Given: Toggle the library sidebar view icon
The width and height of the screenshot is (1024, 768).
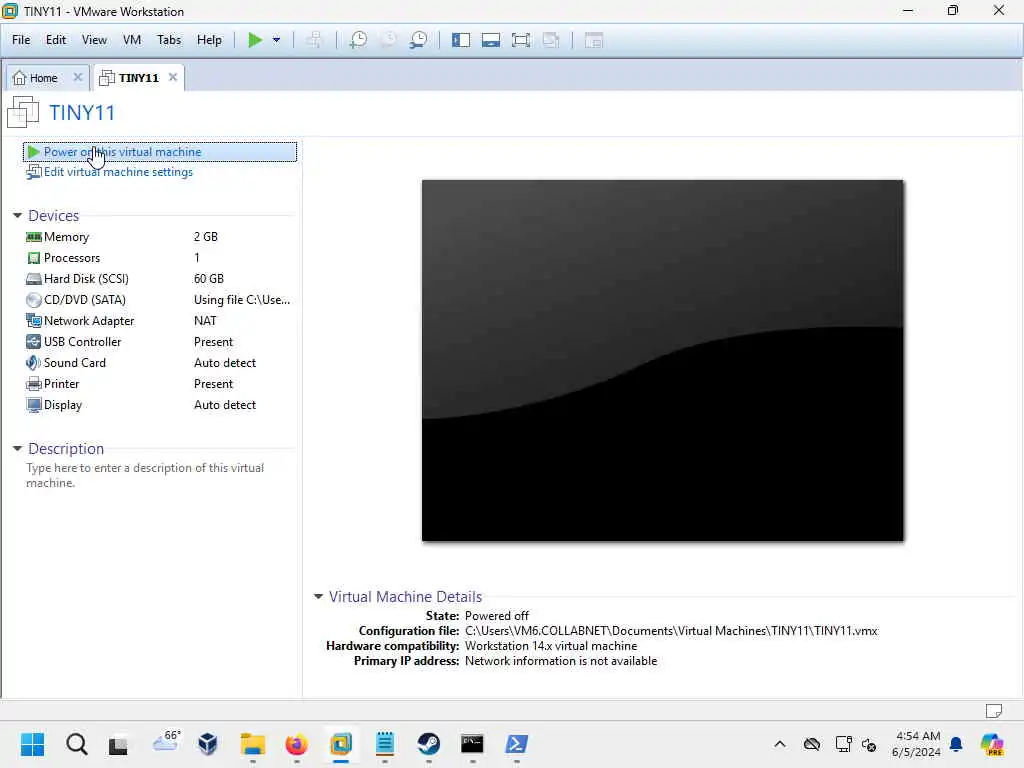Looking at the screenshot, I should click(460, 40).
